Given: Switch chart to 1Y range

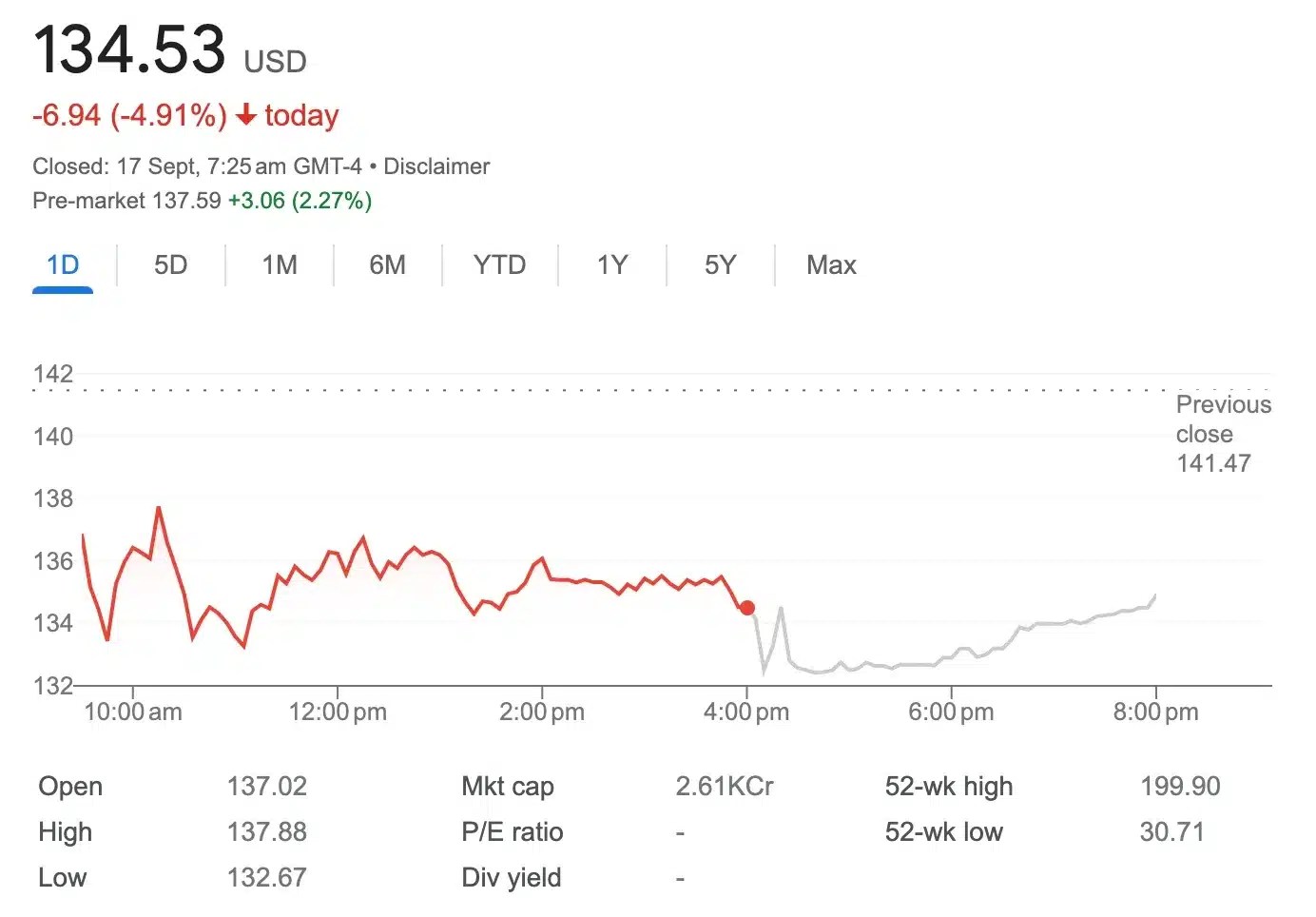Looking at the screenshot, I should (612, 264).
